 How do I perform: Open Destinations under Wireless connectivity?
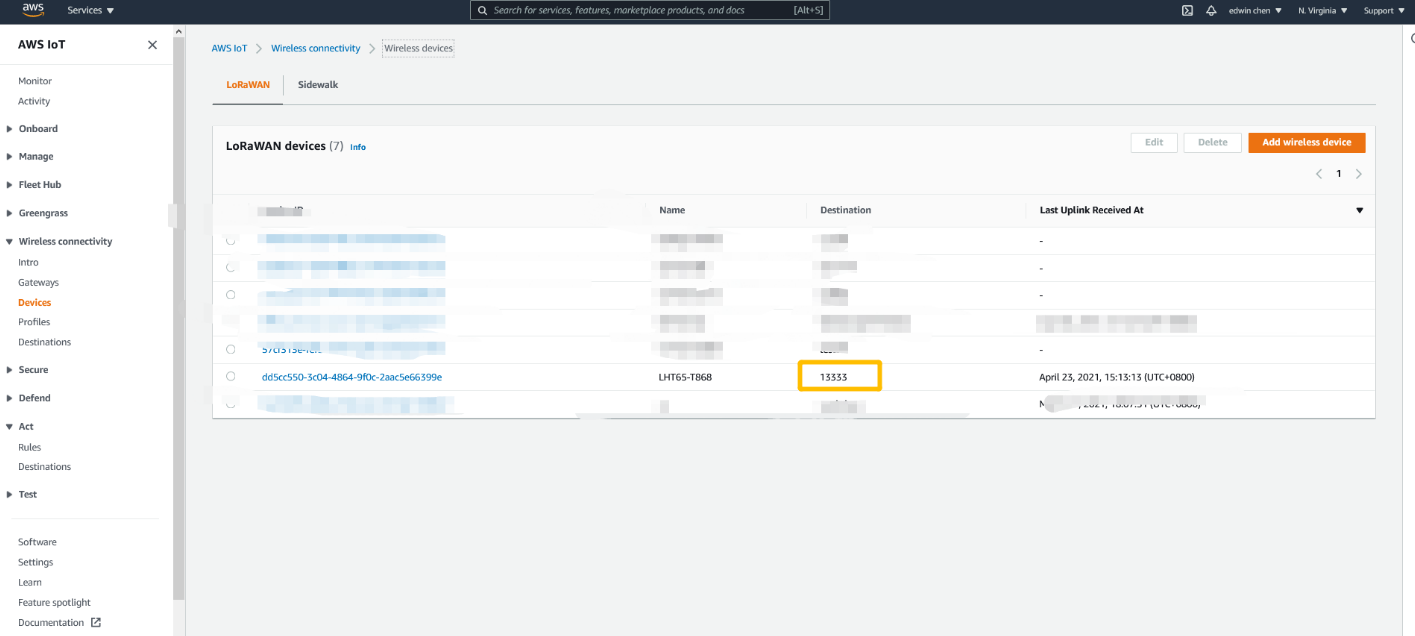click(45, 342)
